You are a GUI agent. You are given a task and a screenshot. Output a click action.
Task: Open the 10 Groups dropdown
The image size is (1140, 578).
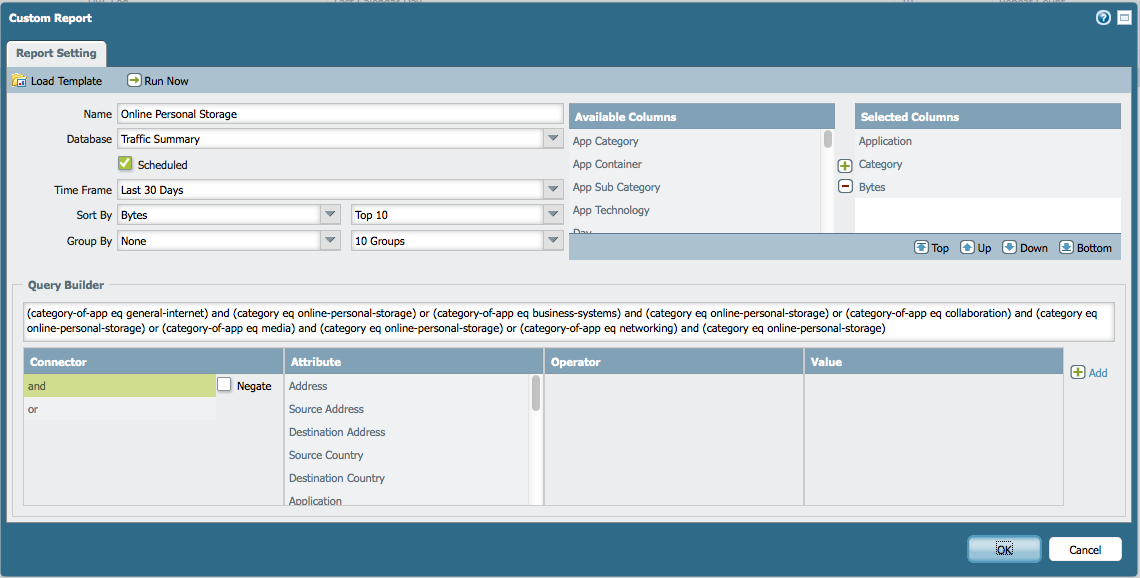tap(553, 241)
